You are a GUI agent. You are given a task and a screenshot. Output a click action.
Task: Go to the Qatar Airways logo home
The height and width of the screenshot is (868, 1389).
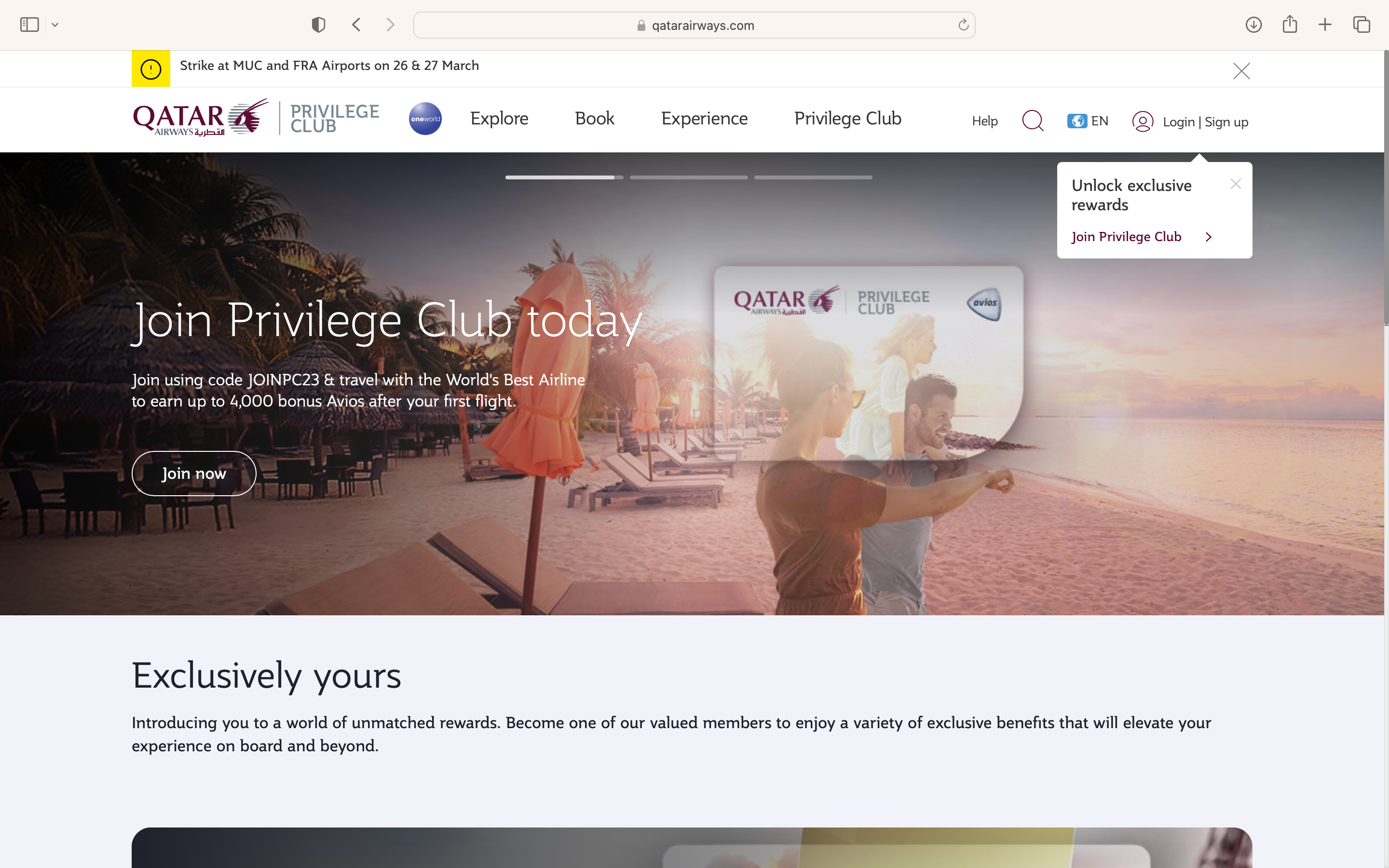coord(200,118)
